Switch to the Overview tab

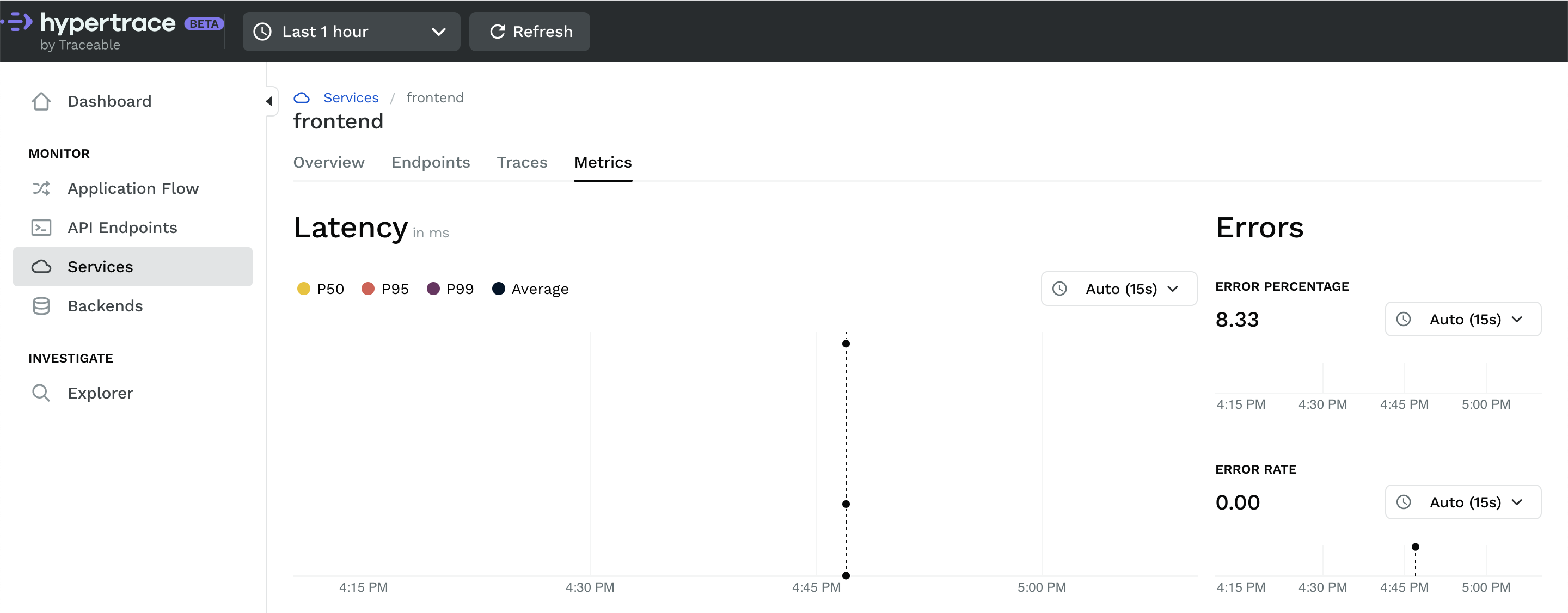(x=329, y=163)
